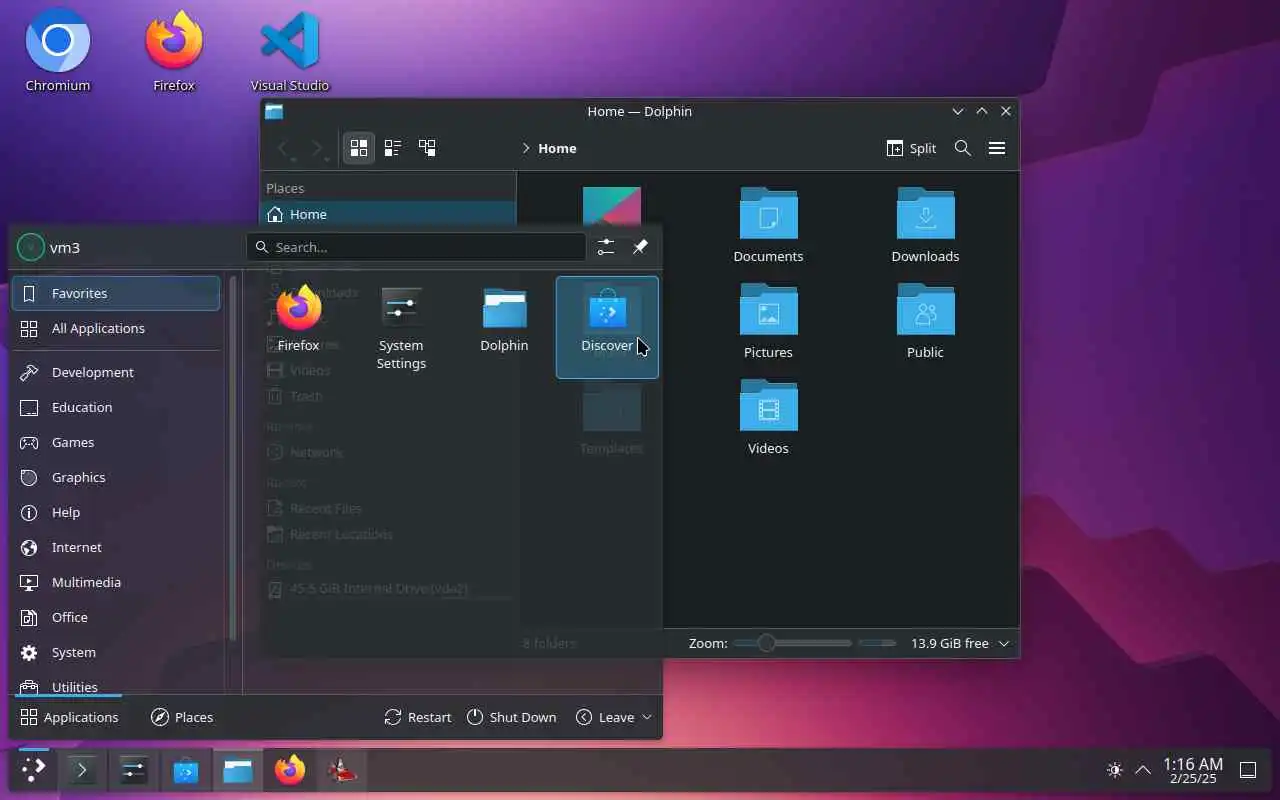1280x800 pixels.
Task: Select Icons view mode in Dolphin
Action: click(x=359, y=148)
